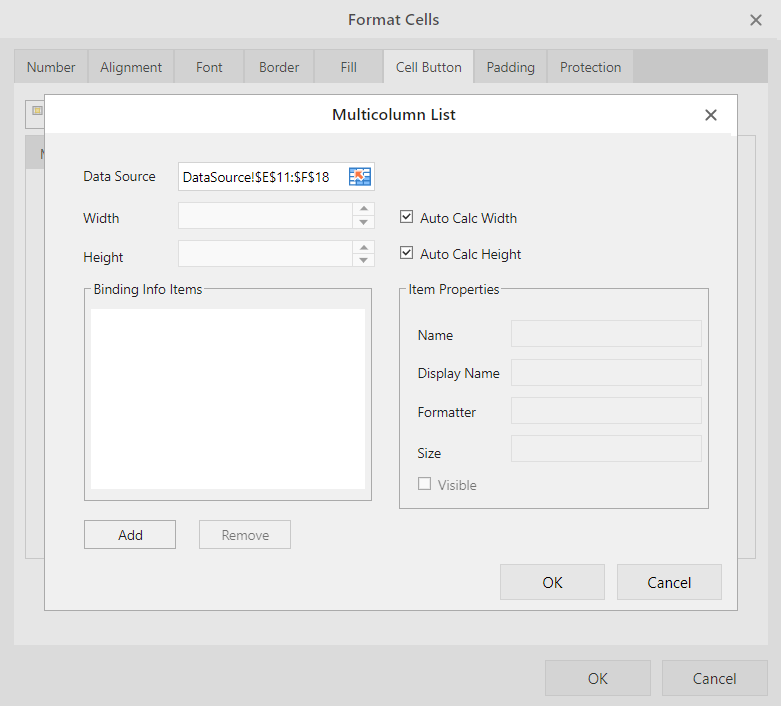Go to the Protection tab

coord(590,67)
